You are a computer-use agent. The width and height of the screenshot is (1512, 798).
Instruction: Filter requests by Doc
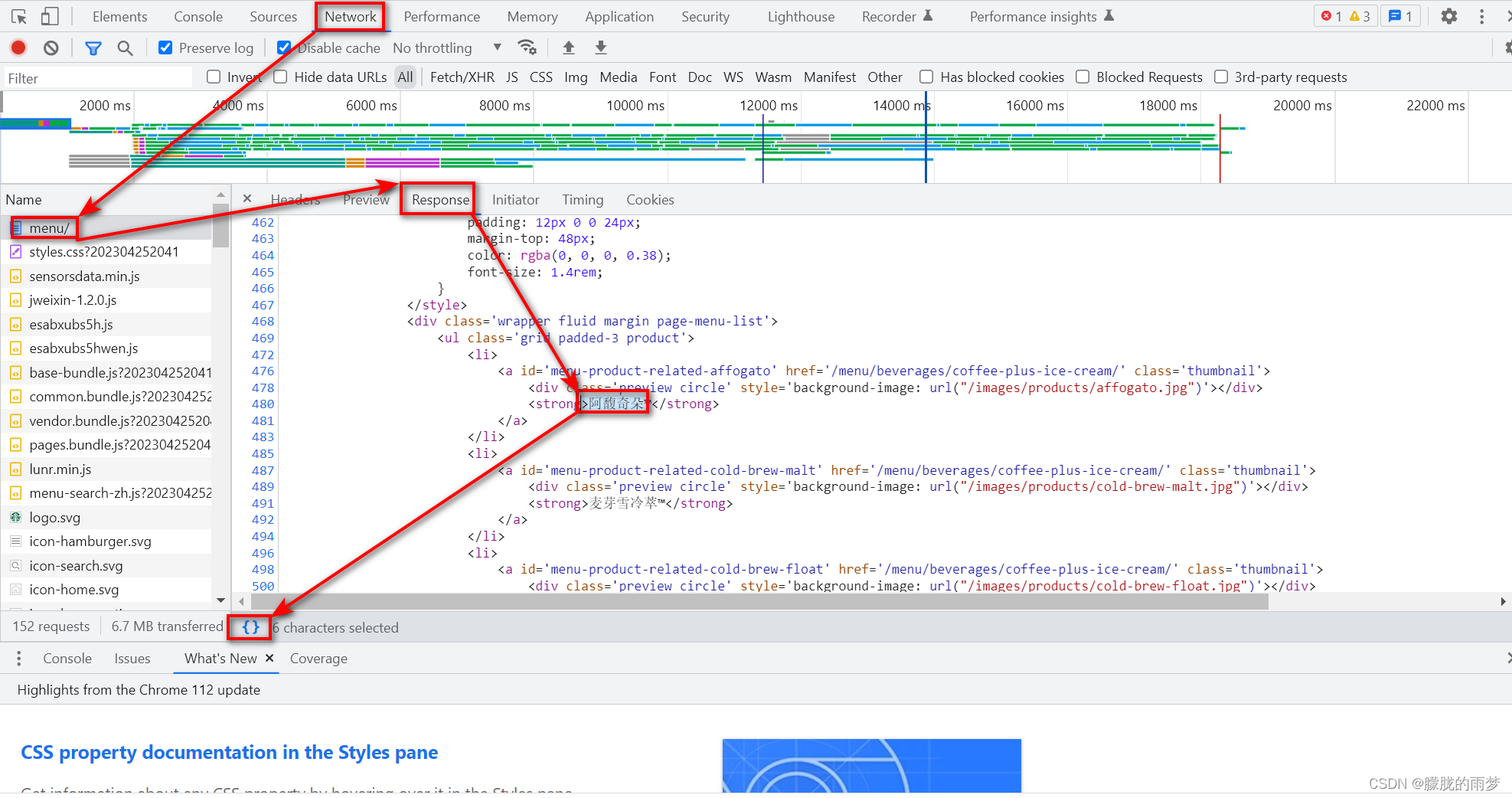[700, 77]
